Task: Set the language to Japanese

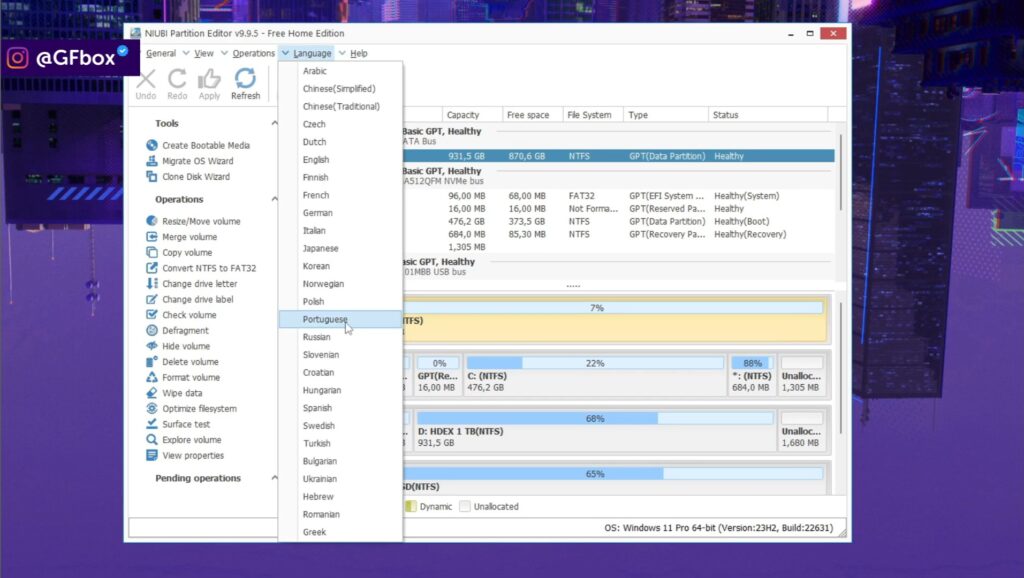Action: point(340,249)
